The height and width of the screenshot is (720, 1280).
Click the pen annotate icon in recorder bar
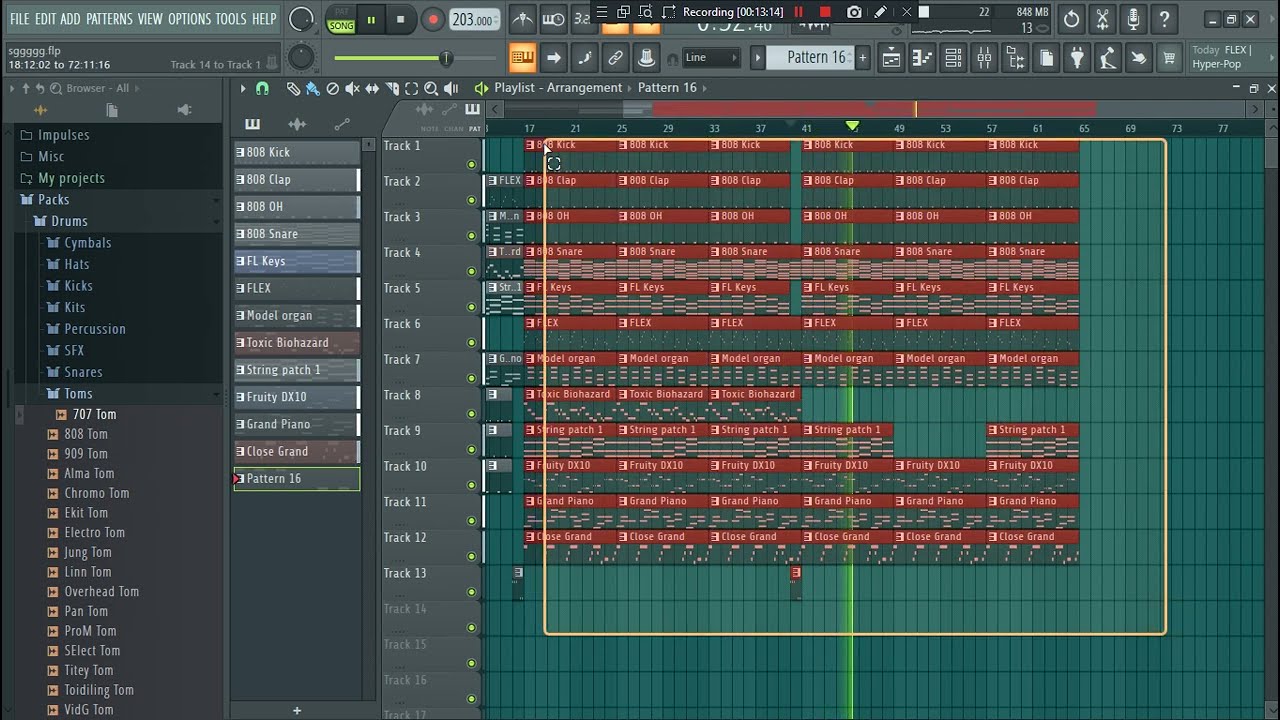(x=880, y=12)
